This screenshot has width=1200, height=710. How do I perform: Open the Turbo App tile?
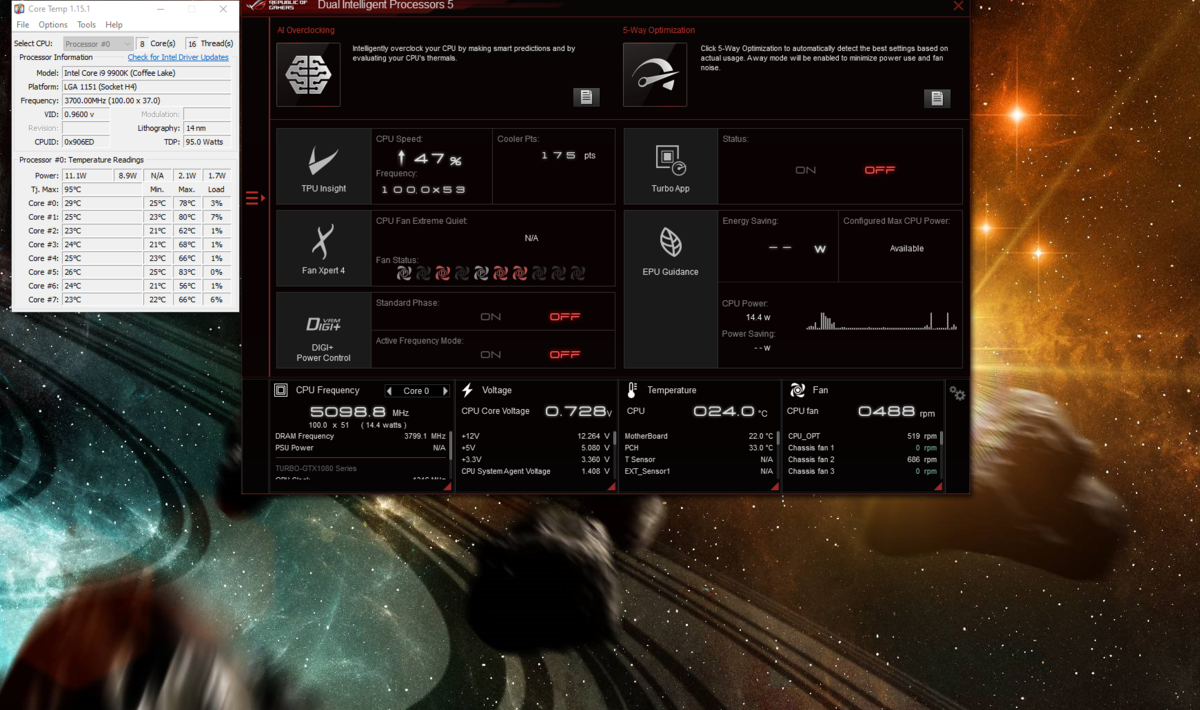pyautogui.click(x=670, y=166)
